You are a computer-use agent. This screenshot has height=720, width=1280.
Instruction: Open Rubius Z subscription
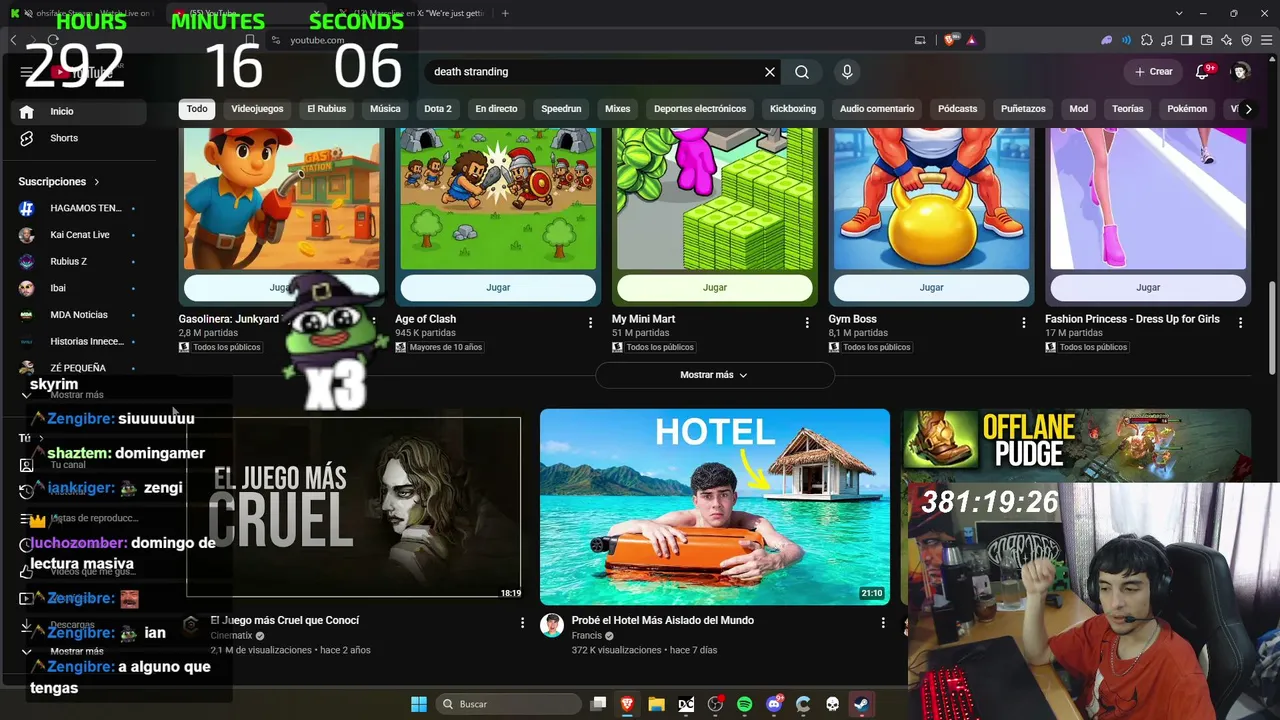click(x=79, y=262)
